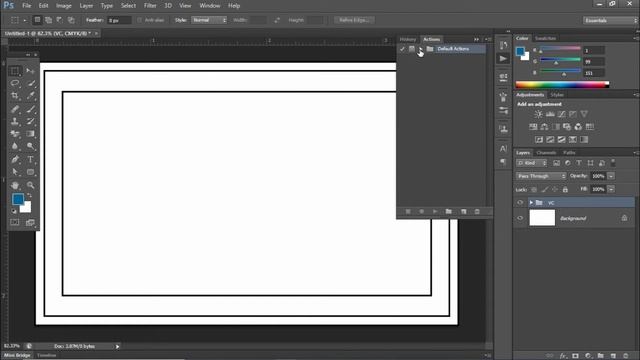Select the Rectangle shape tool

[x=31, y=172]
